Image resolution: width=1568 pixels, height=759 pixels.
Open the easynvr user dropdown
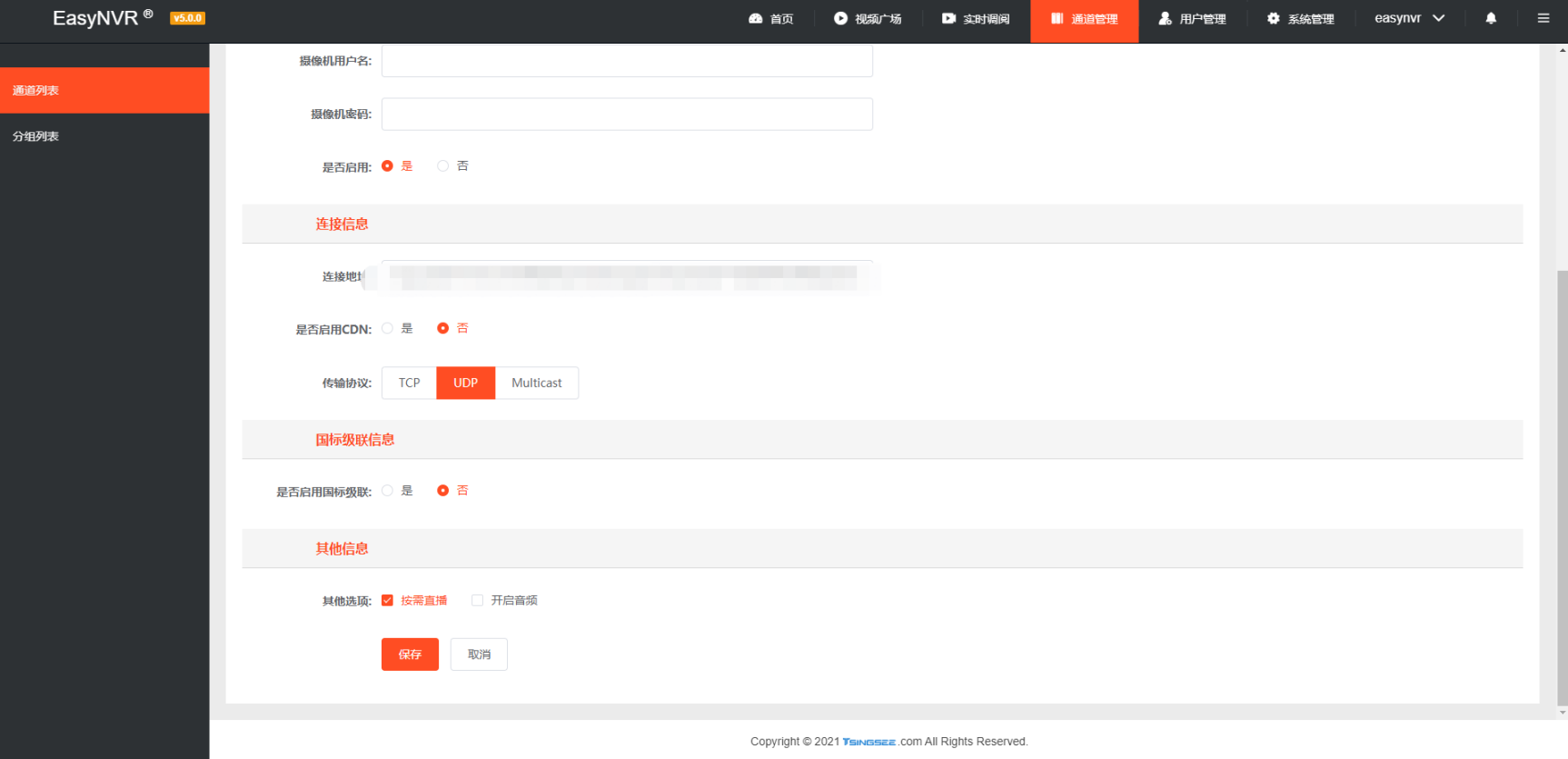pyautogui.click(x=1409, y=18)
